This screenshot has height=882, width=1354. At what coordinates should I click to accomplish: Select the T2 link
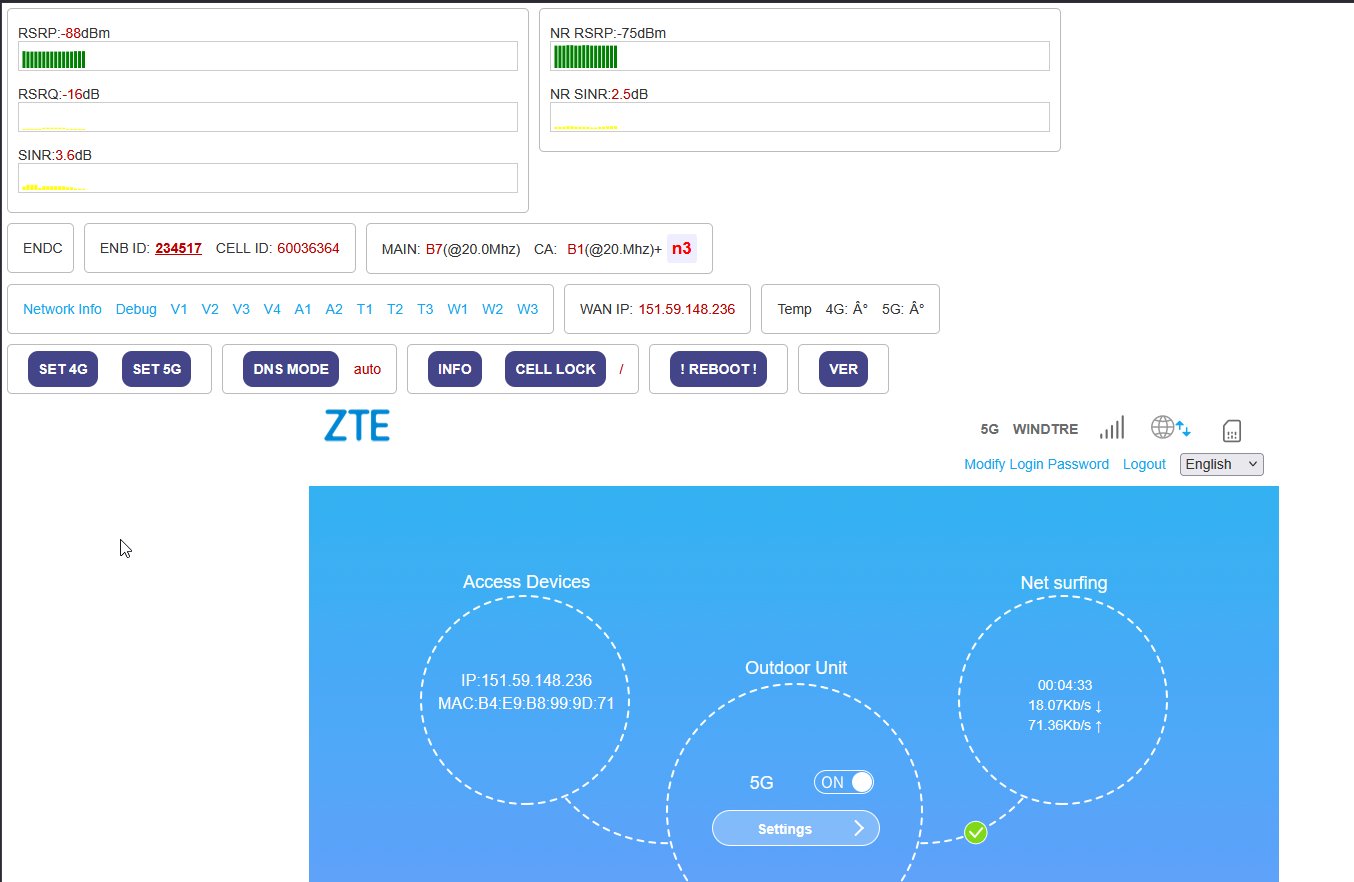coord(395,309)
